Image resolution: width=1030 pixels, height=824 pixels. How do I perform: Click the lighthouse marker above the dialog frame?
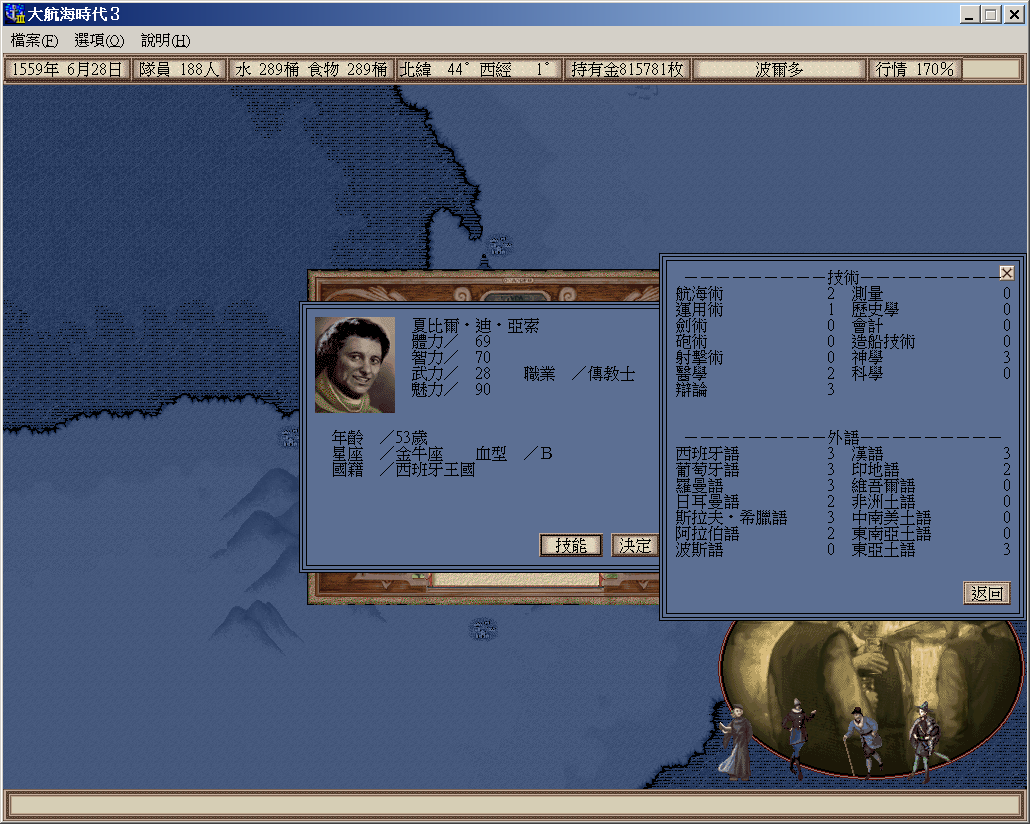[x=485, y=262]
